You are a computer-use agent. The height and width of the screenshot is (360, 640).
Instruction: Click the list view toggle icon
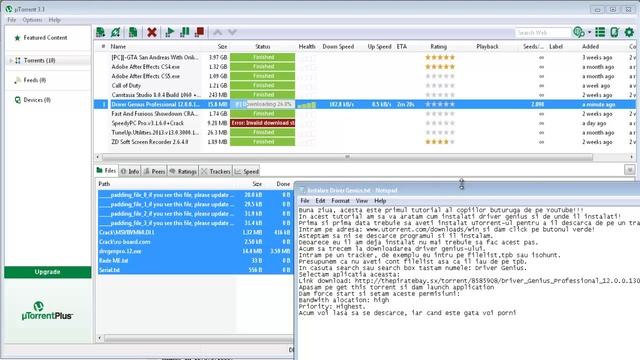[600, 32]
